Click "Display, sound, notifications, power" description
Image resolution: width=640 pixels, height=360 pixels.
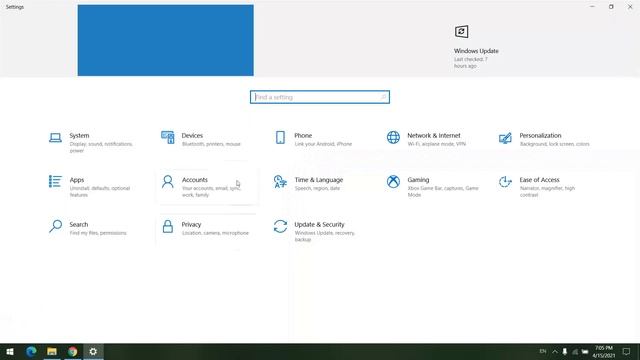(101, 147)
